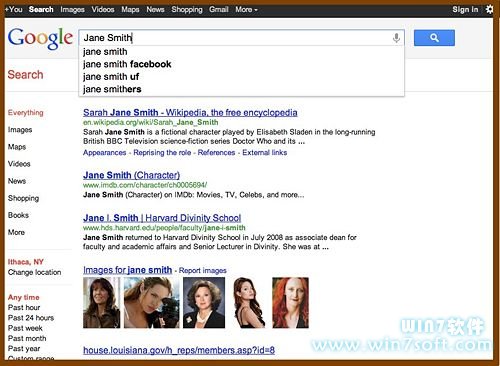
Task: Select Shopping in the left sidebar
Action: [x=23, y=198]
